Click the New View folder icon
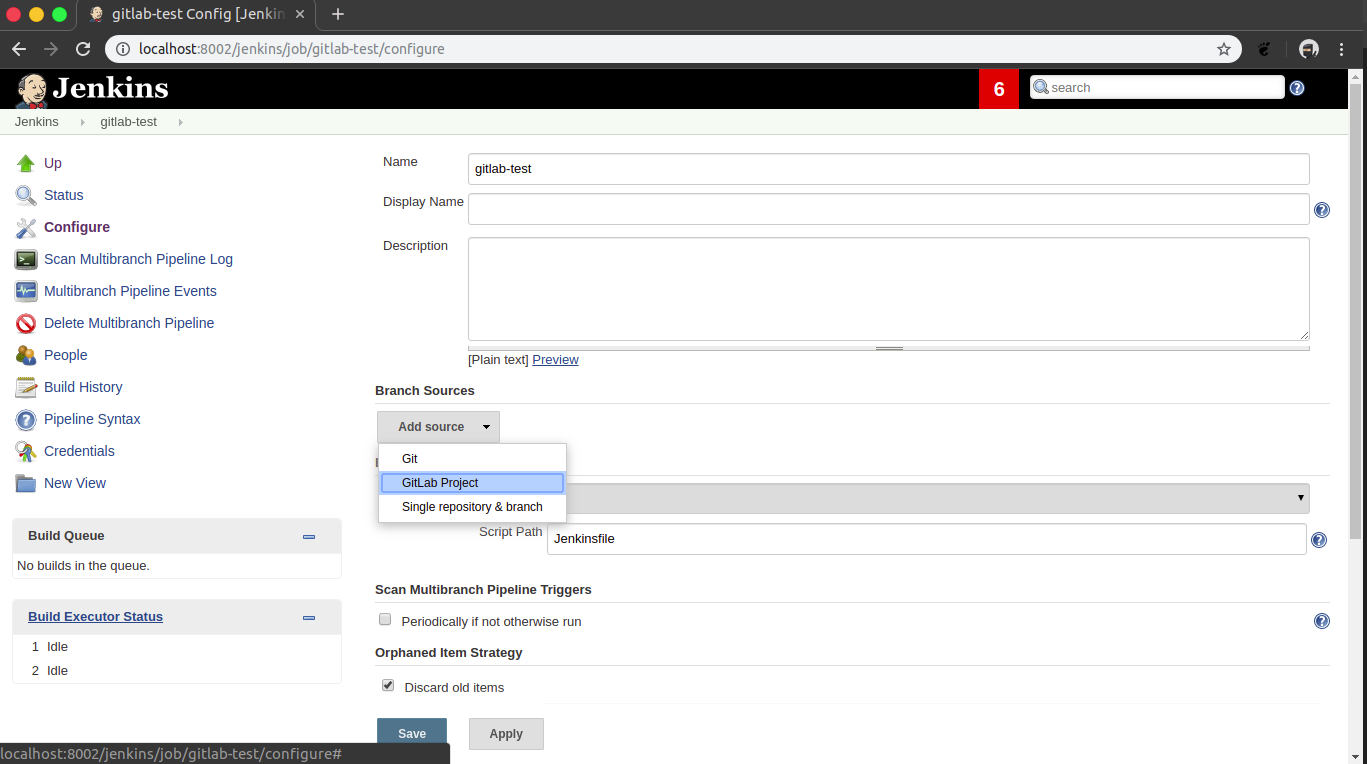The width and height of the screenshot is (1367, 764). [x=26, y=483]
